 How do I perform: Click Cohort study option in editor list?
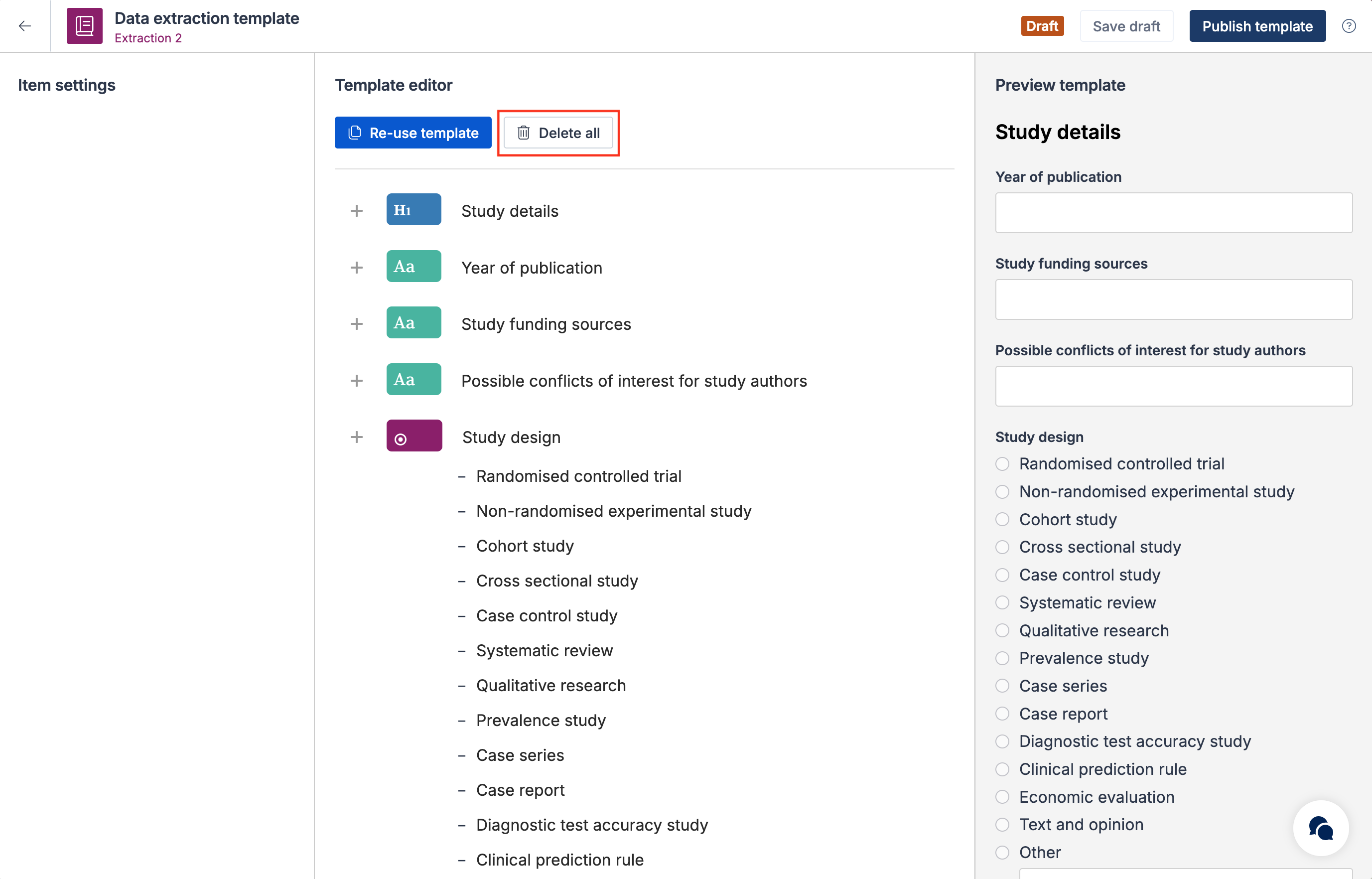pos(525,546)
